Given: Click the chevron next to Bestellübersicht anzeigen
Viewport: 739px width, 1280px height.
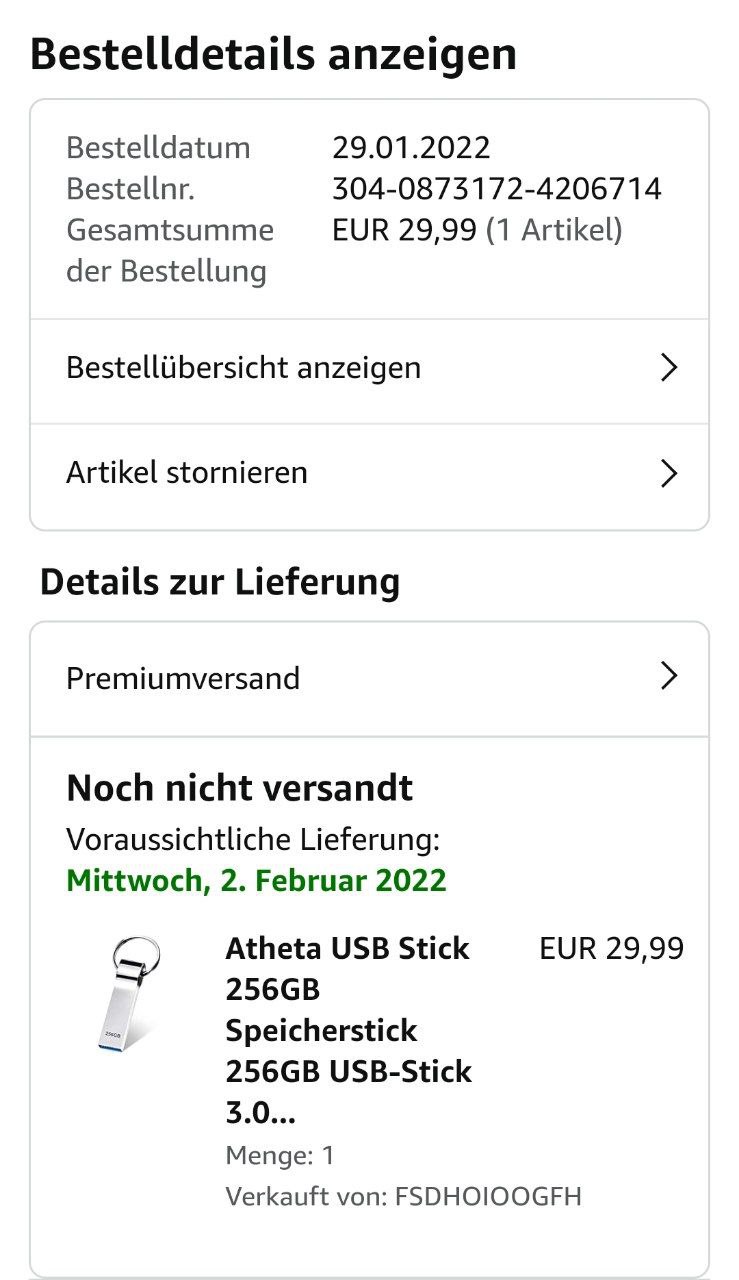Looking at the screenshot, I should tap(669, 368).
